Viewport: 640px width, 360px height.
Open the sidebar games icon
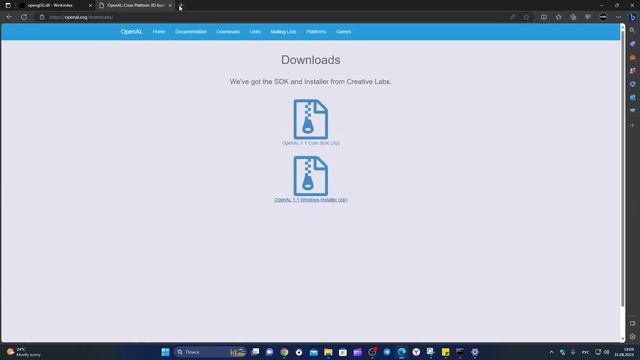click(632, 71)
